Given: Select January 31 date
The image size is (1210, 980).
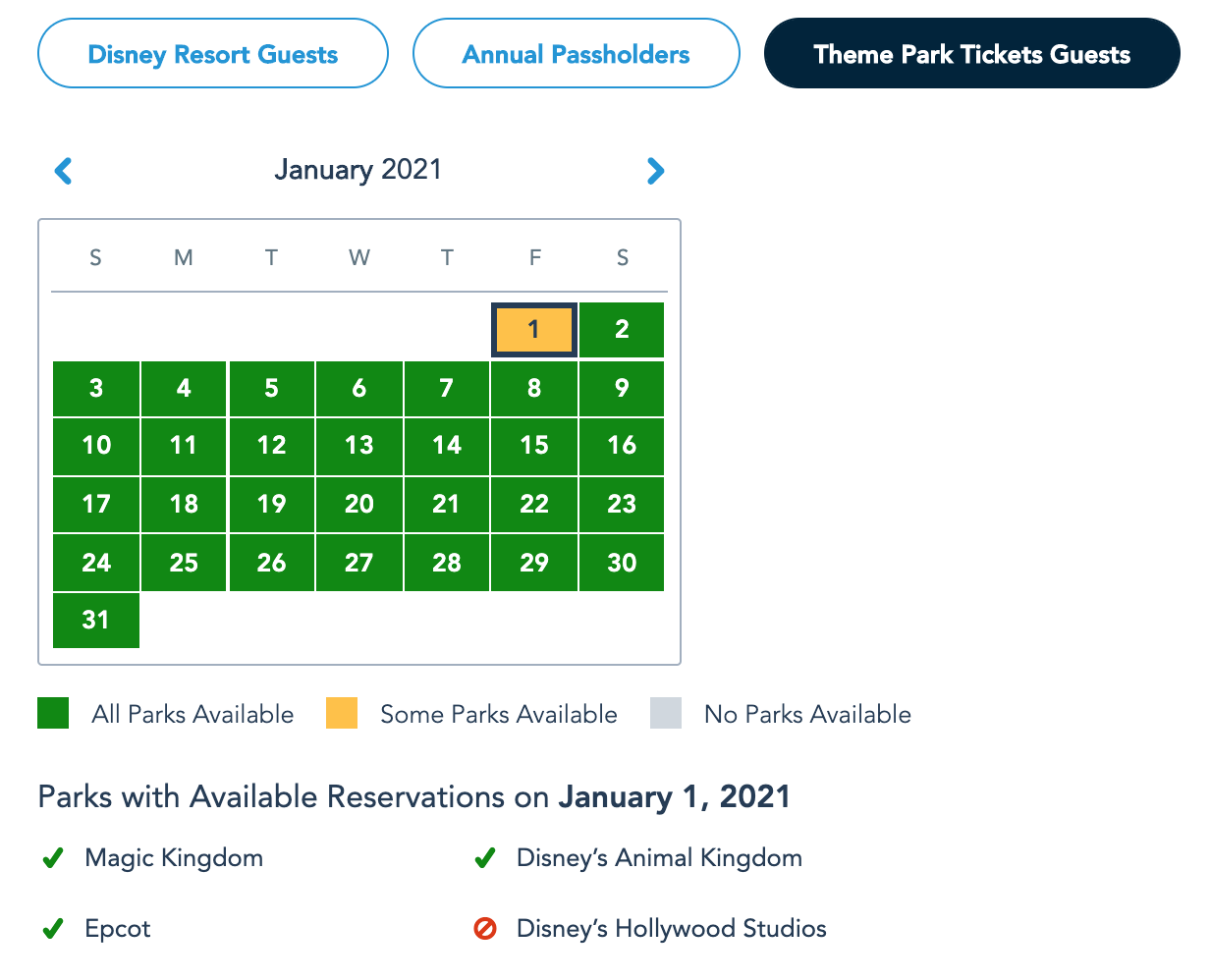Looking at the screenshot, I should 96,621.
